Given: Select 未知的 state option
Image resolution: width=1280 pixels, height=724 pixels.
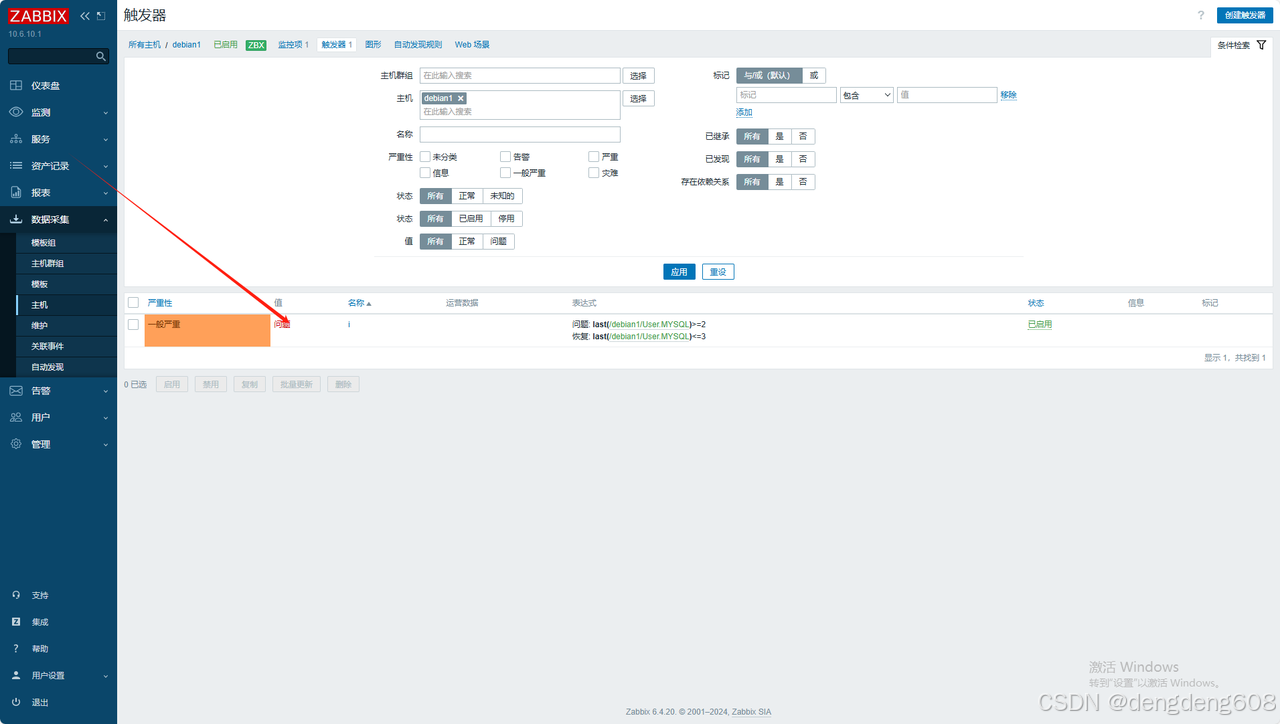Looking at the screenshot, I should [502, 196].
